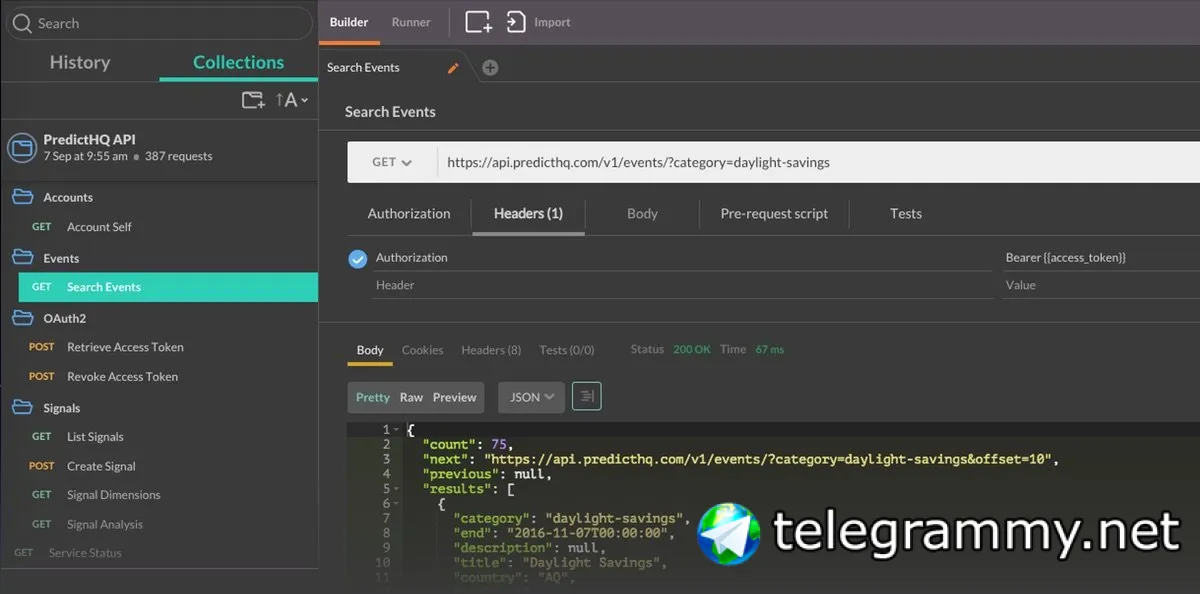Open the Pre-request script tab
1200x594 pixels.
[774, 214]
